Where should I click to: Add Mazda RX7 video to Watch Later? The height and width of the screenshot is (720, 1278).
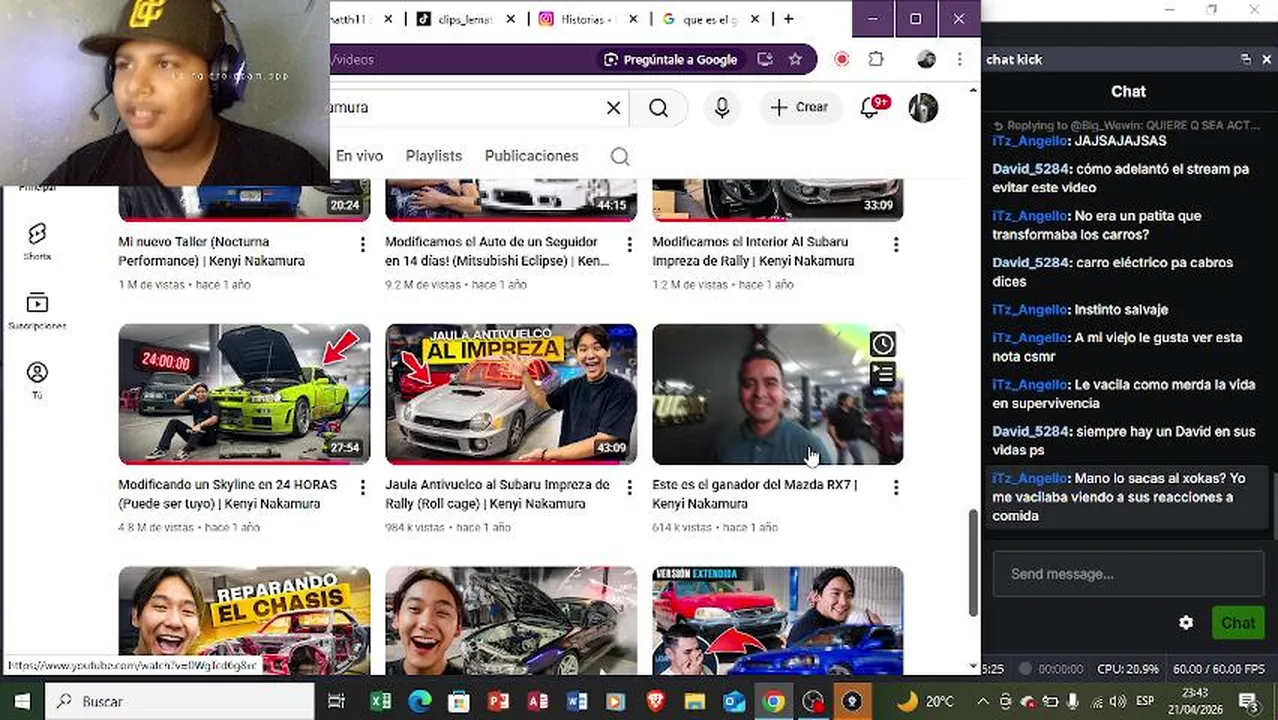pyautogui.click(x=883, y=345)
